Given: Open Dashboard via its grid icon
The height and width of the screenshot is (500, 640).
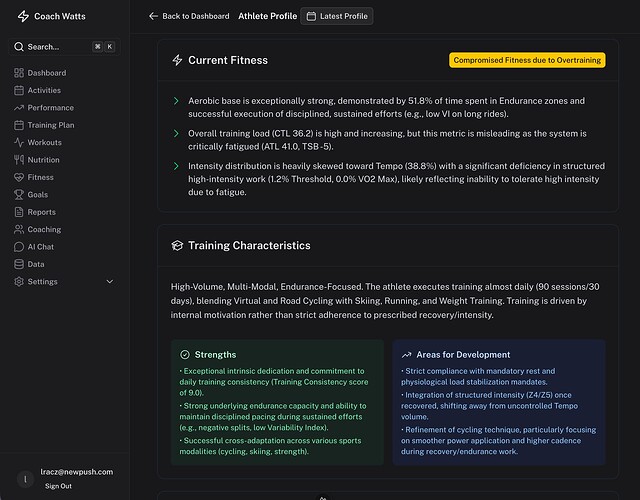Looking at the screenshot, I should [19, 73].
